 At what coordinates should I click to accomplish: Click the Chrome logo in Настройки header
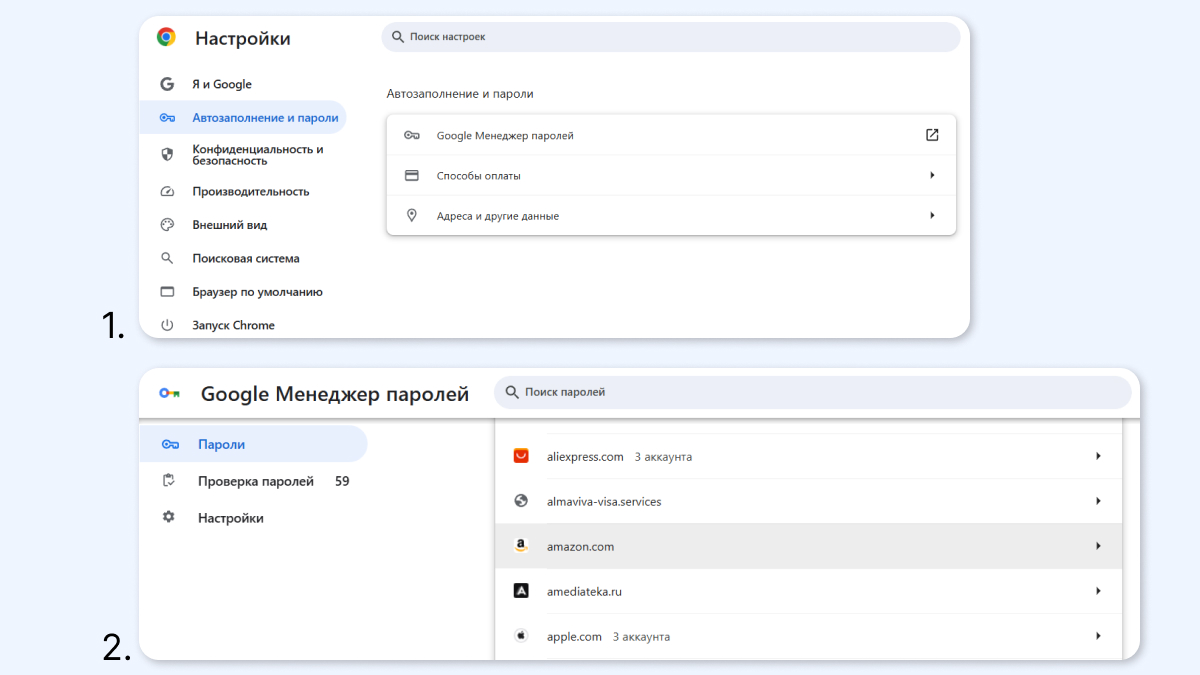coord(166,37)
